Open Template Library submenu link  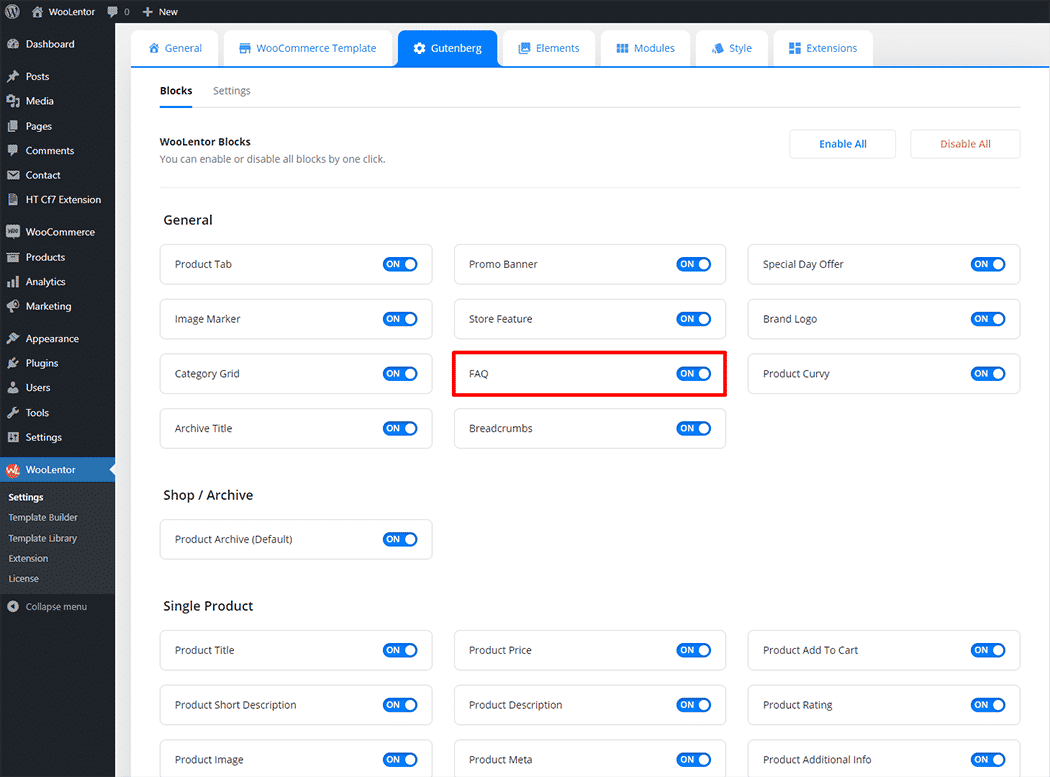[x=43, y=539]
